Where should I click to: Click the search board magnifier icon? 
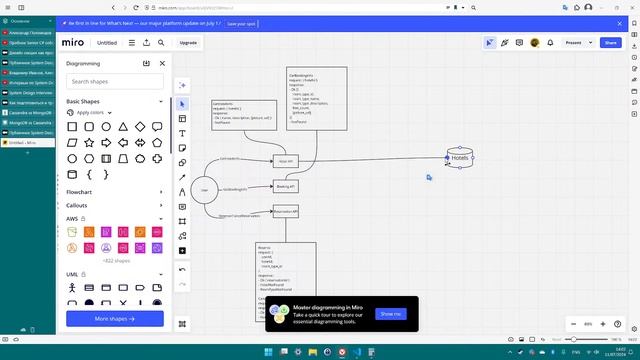click(161, 42)
